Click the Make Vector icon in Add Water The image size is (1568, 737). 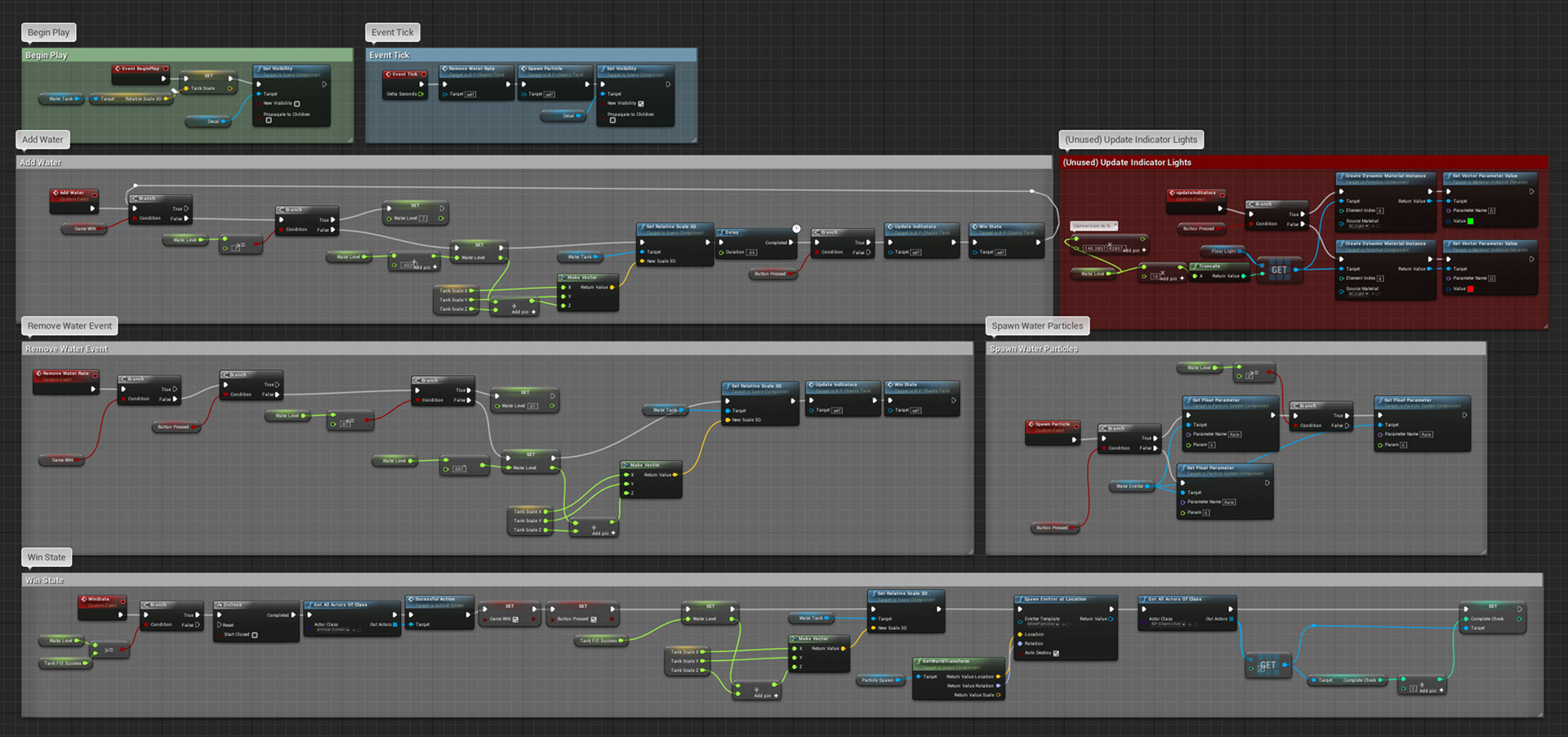click(563, 278)
